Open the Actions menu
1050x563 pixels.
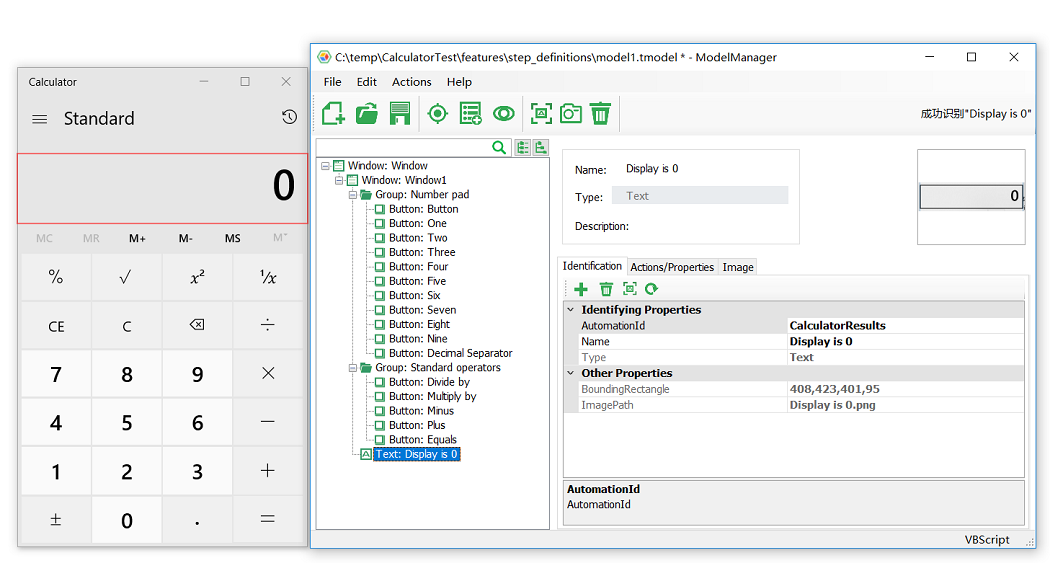411,82
